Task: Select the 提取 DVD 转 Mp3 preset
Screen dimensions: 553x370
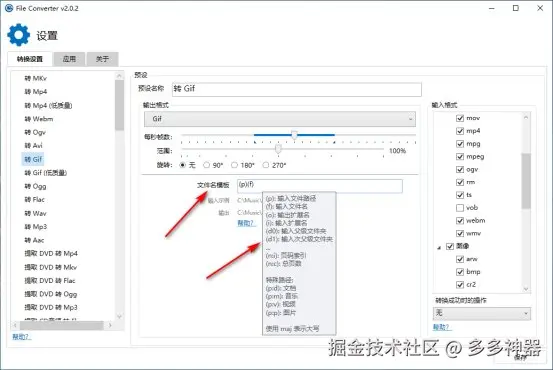Action: [51, 308]
